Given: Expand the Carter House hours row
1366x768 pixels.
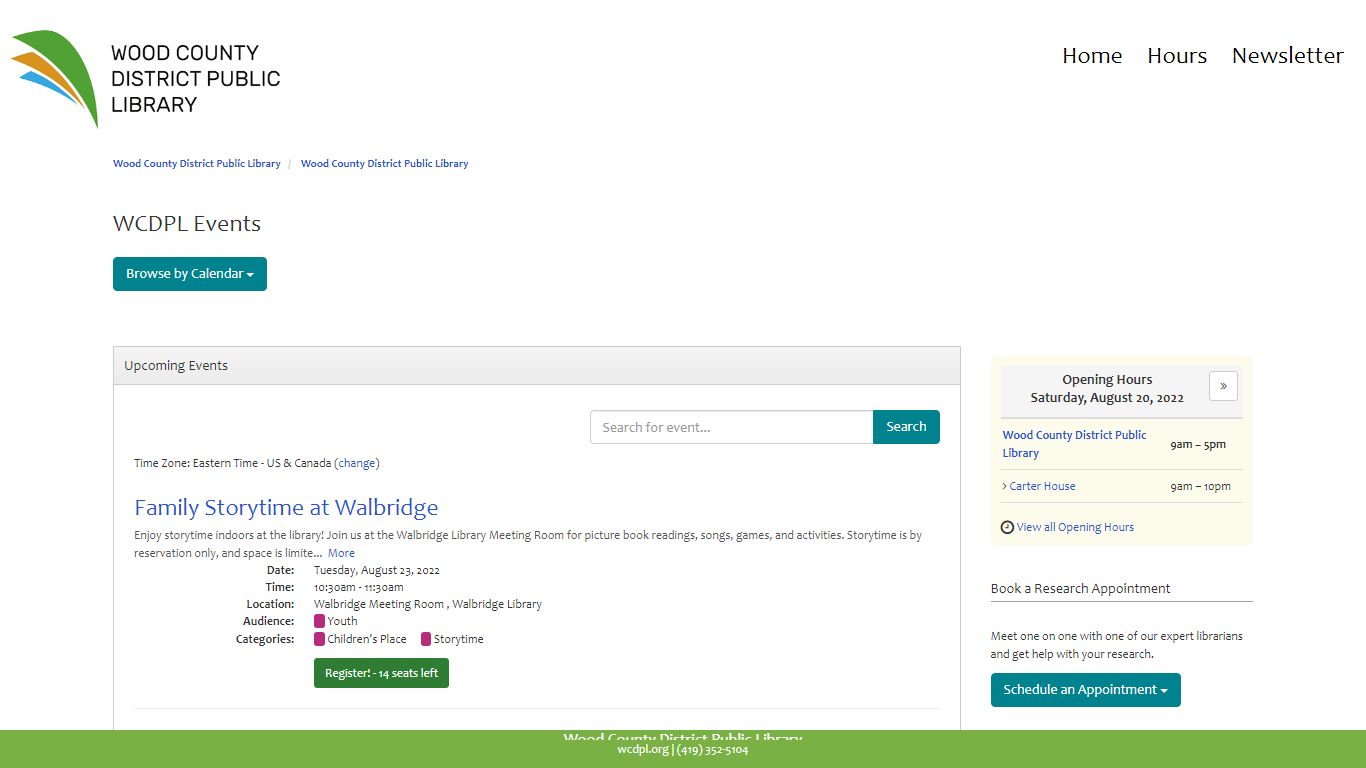Looking at the screenshot, I should (x=1004, y=486).
